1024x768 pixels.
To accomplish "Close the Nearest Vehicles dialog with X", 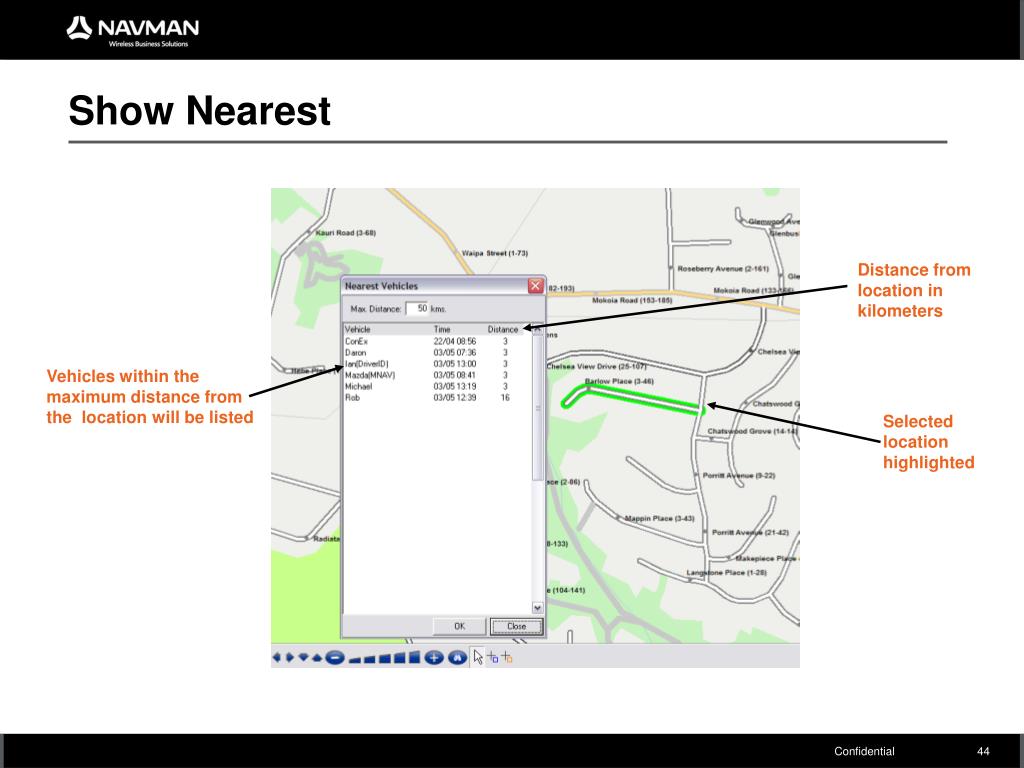I will click(x=536, y=285).
